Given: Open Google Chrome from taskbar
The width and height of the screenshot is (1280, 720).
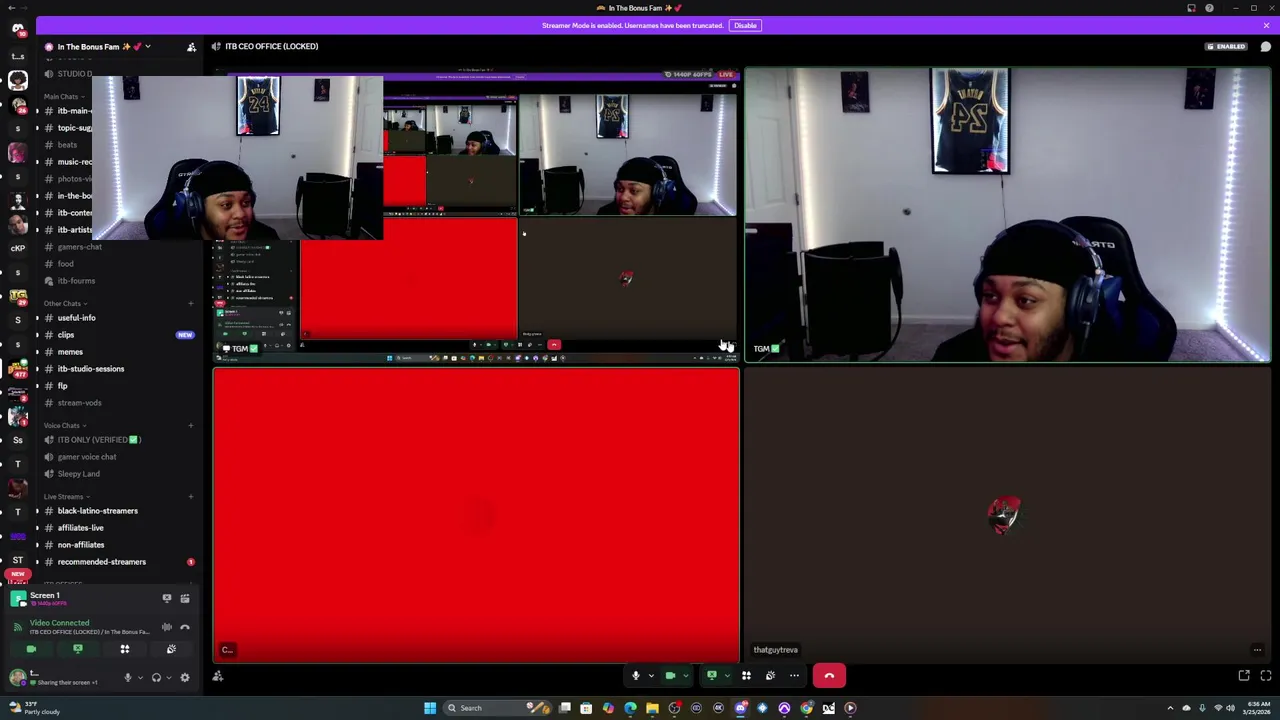Looking at the screenshot, I should point(807,708).
